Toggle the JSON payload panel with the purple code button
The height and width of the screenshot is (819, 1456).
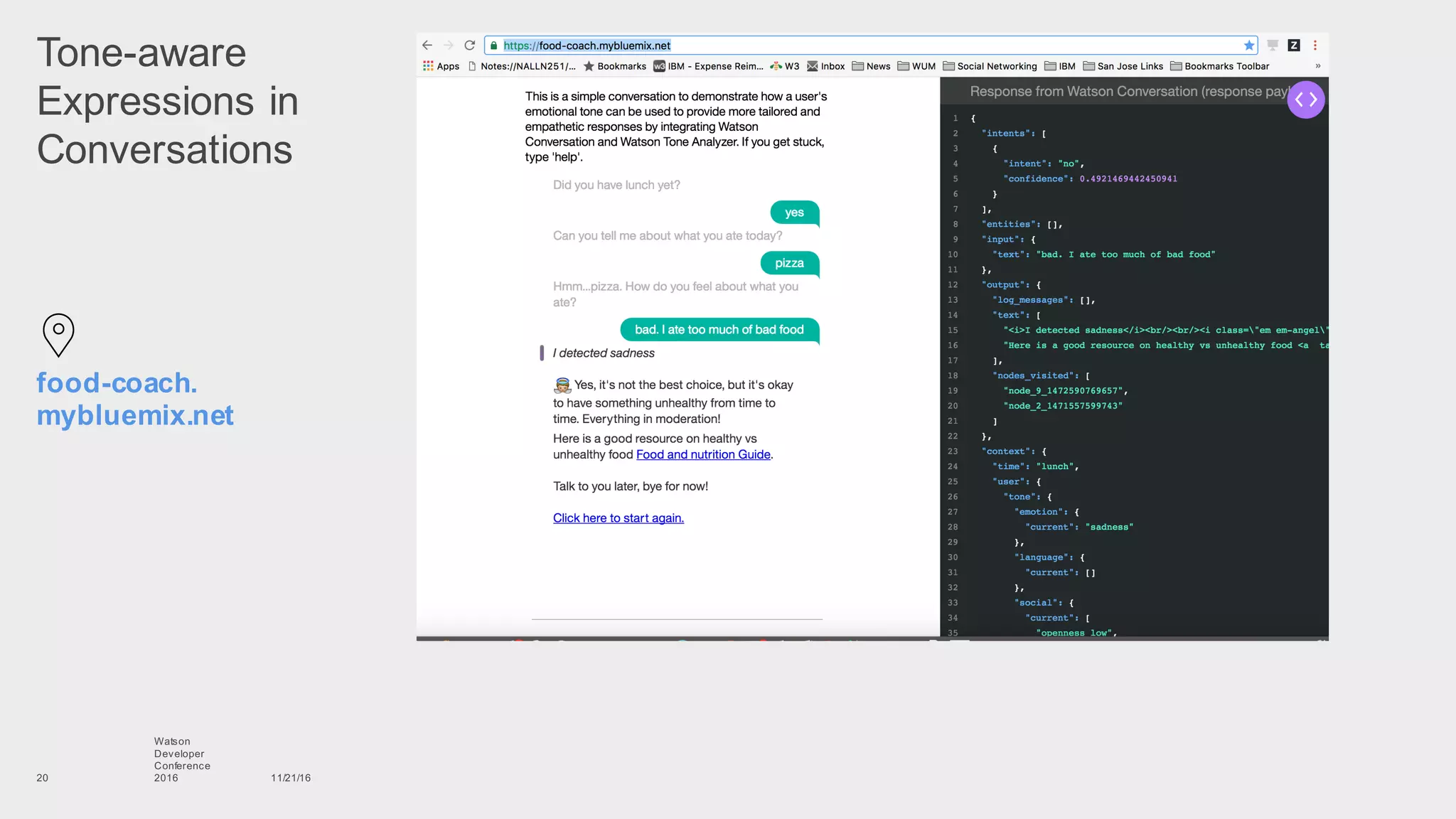point(1306,100)
